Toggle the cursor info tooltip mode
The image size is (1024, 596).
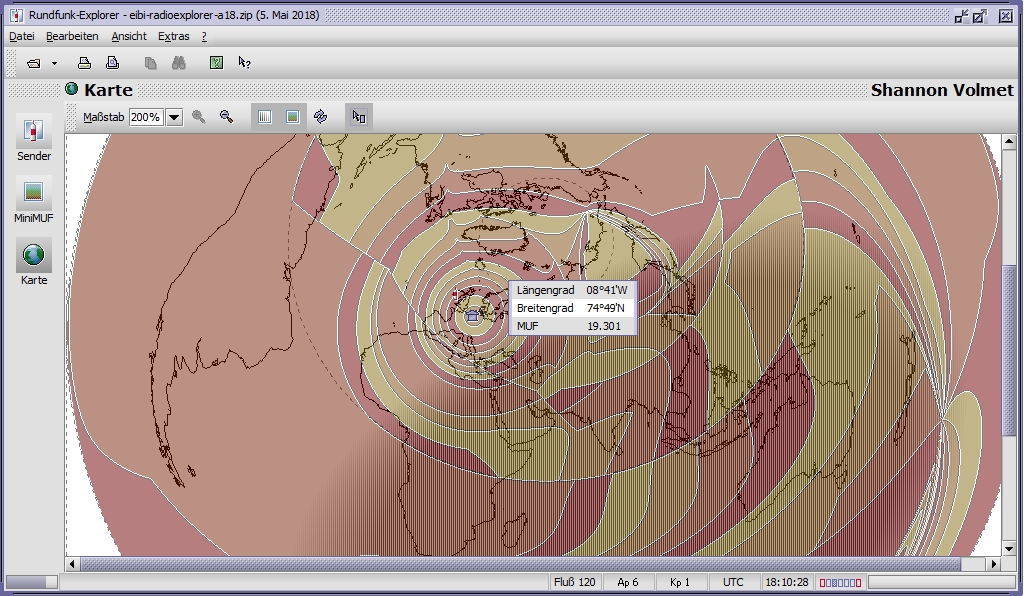(x=359, y=117)
